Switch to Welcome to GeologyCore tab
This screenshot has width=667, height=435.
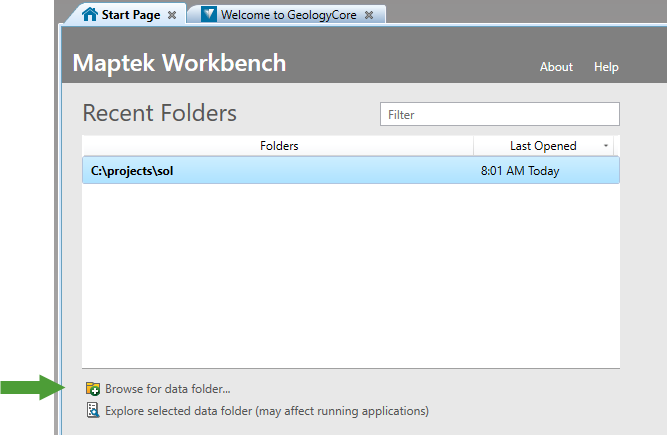tap(288, 15)
